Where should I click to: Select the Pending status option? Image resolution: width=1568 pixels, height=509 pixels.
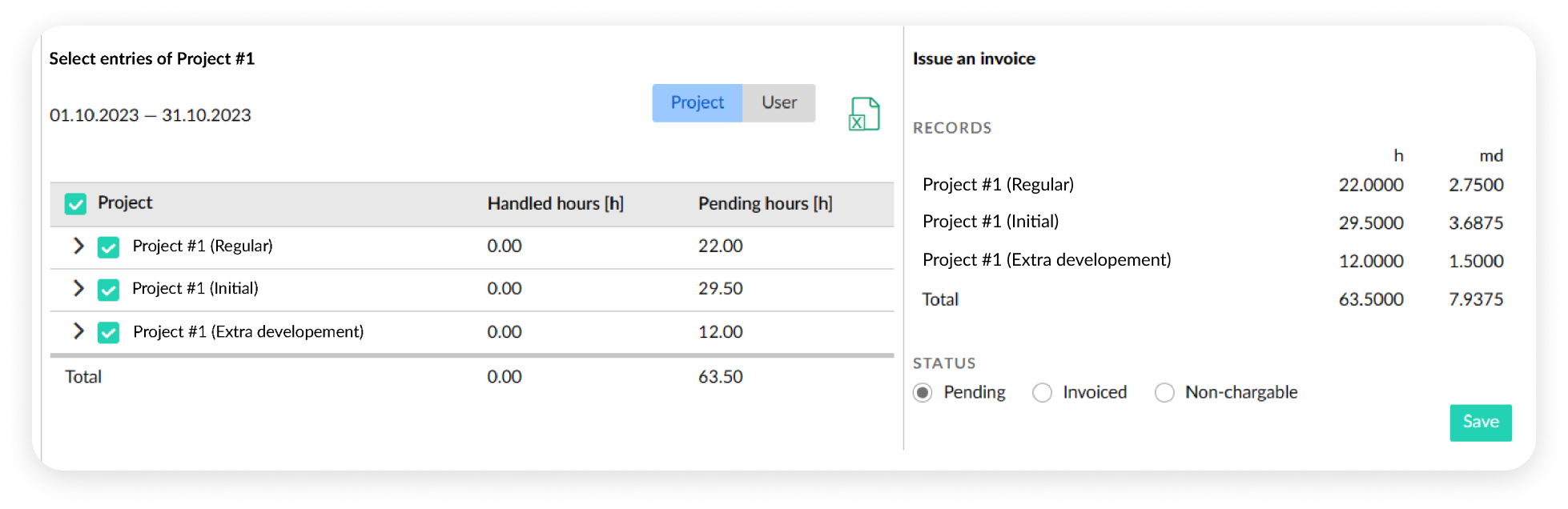[x=923, y=393]
